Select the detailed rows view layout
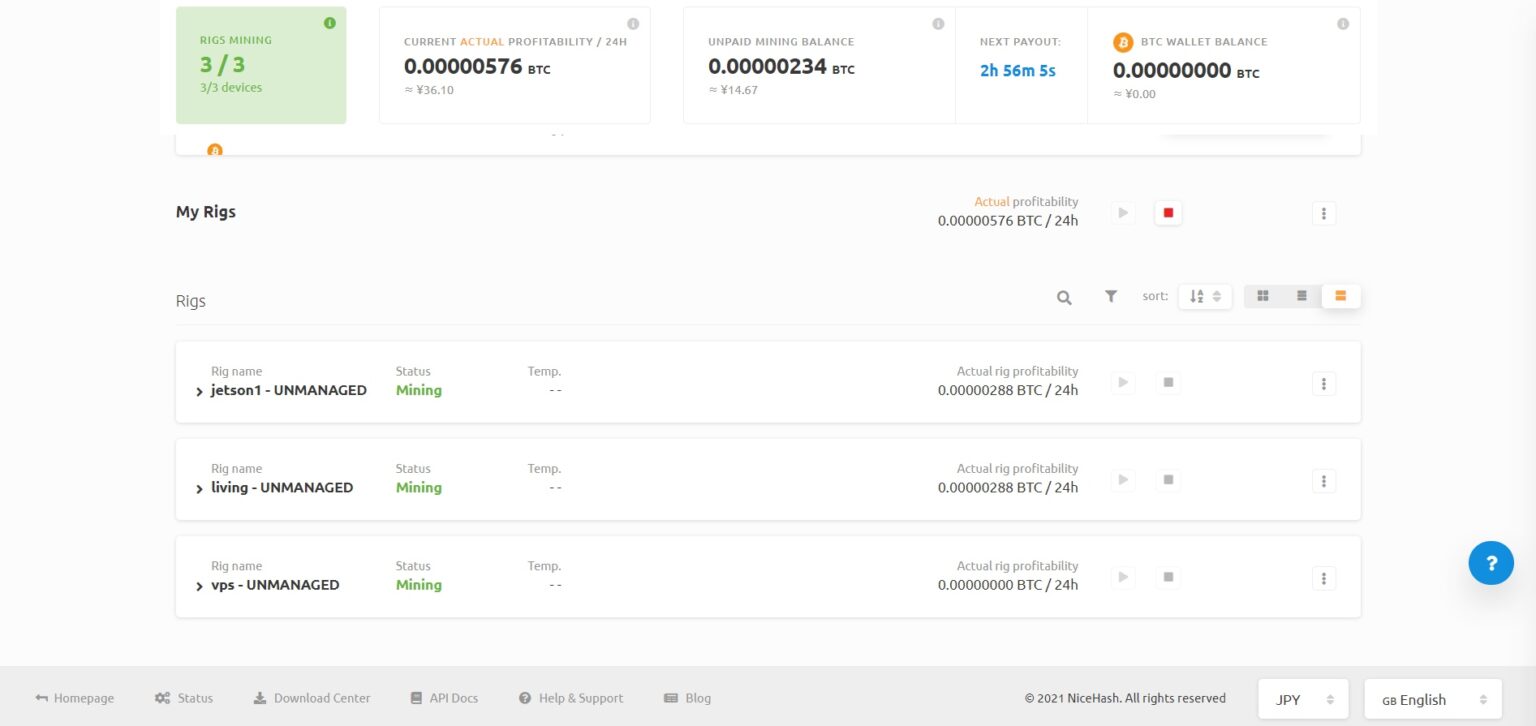The image size is (1536, 726). pyautogui.click(x=1341, y=296)
